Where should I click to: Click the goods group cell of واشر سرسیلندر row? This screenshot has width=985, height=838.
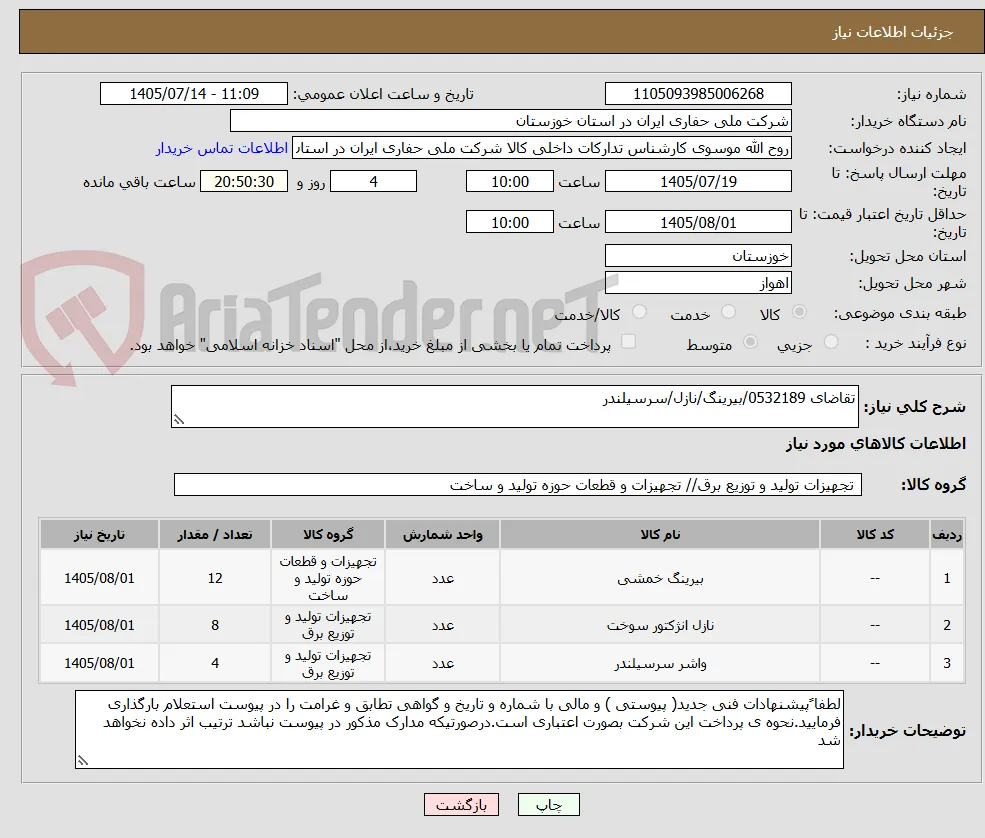pyautogui.click(x=328, y=663)
